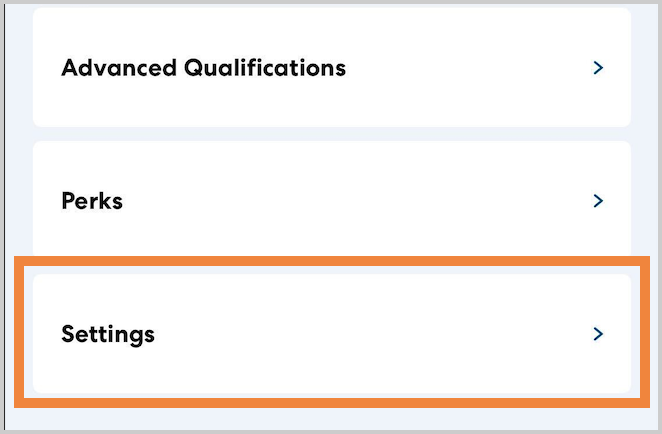Expand the Advanced Qualifications section

(x=598, y=68)
